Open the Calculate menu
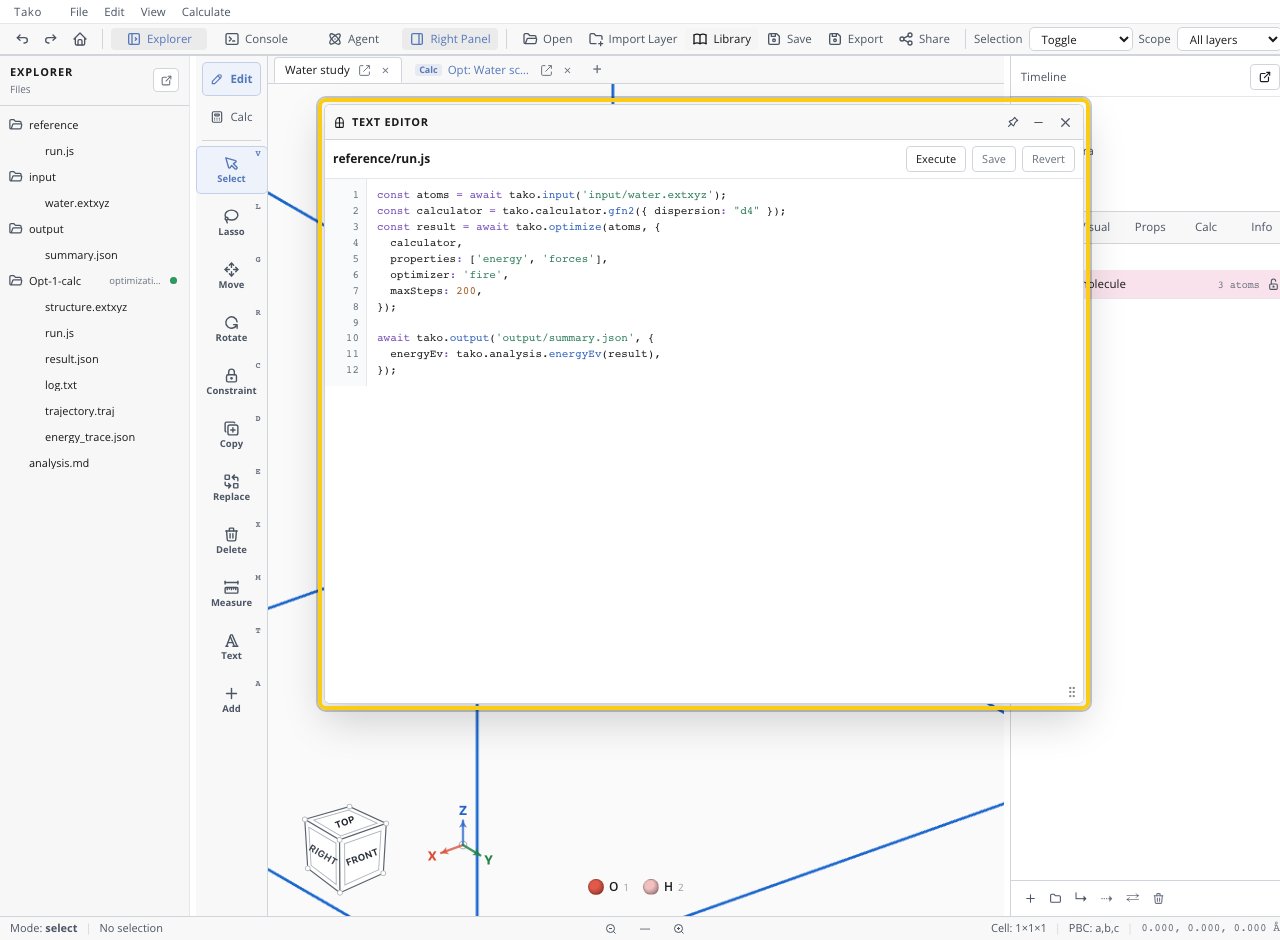The image size is (1280, 940). pyautogui.click(x=206, y=12)
